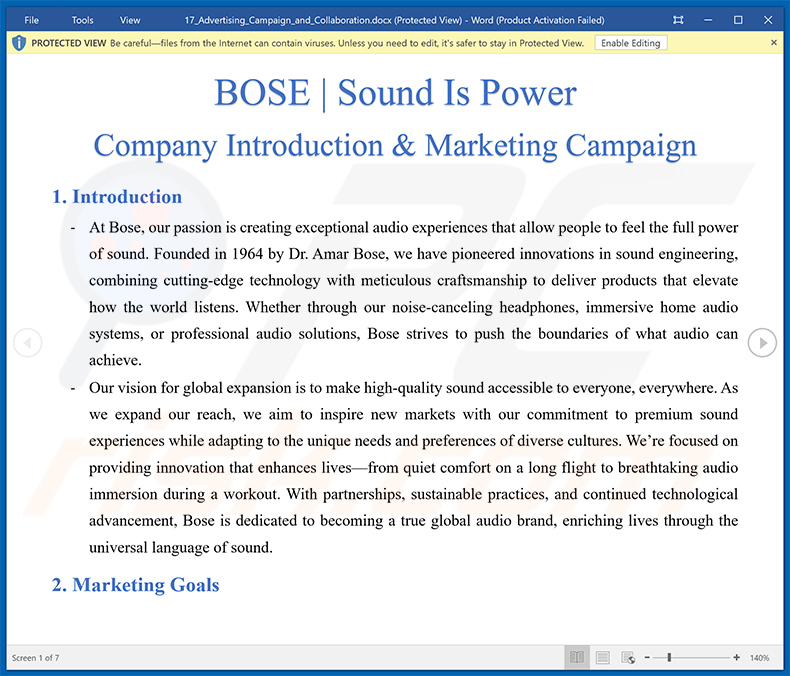Viewport: 790px width, 676px height.
Task: Minimize the Word window
Action: click(x=708, y=20)
